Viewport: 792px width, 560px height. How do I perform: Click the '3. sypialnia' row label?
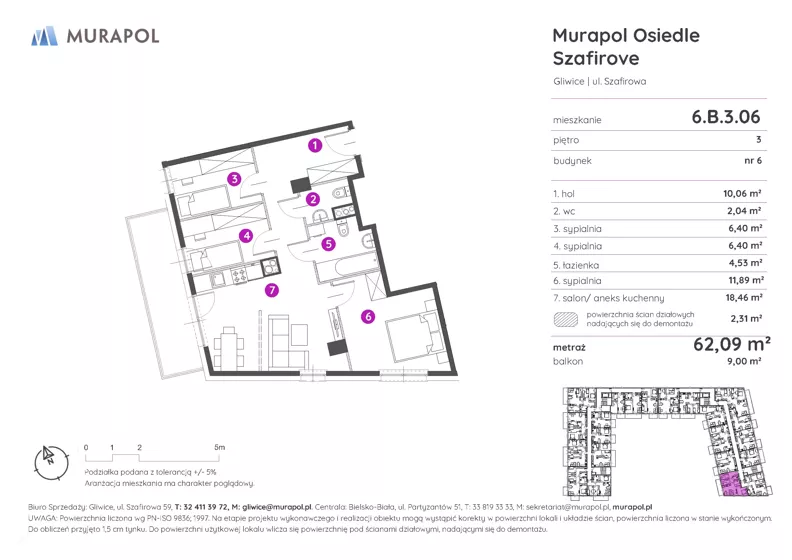pyautogui.click(x=577, y=229)
